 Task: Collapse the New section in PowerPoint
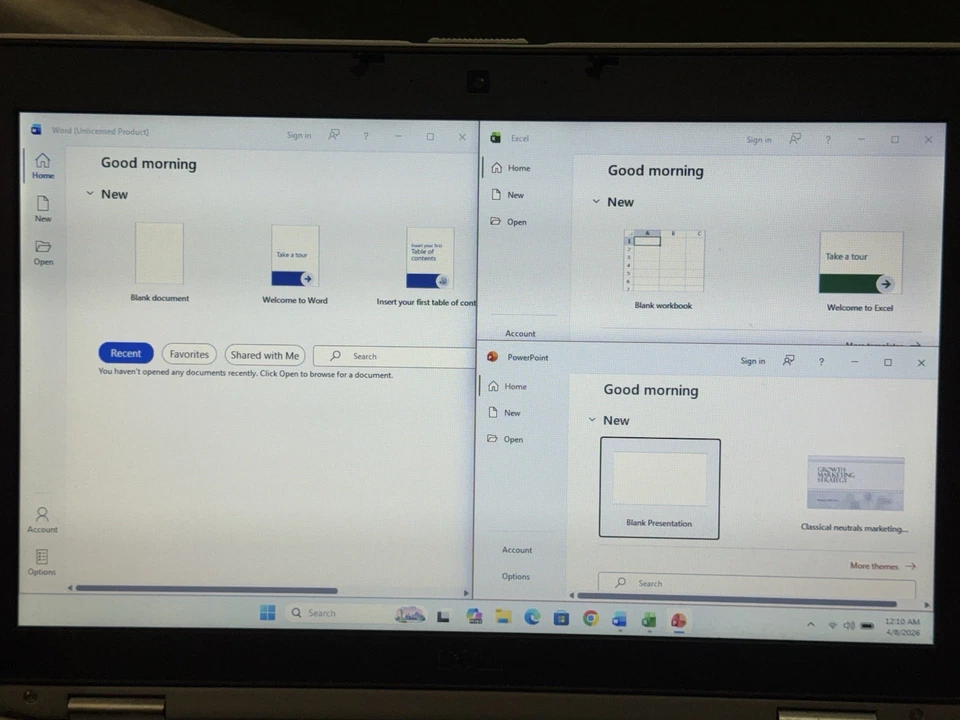592,420
